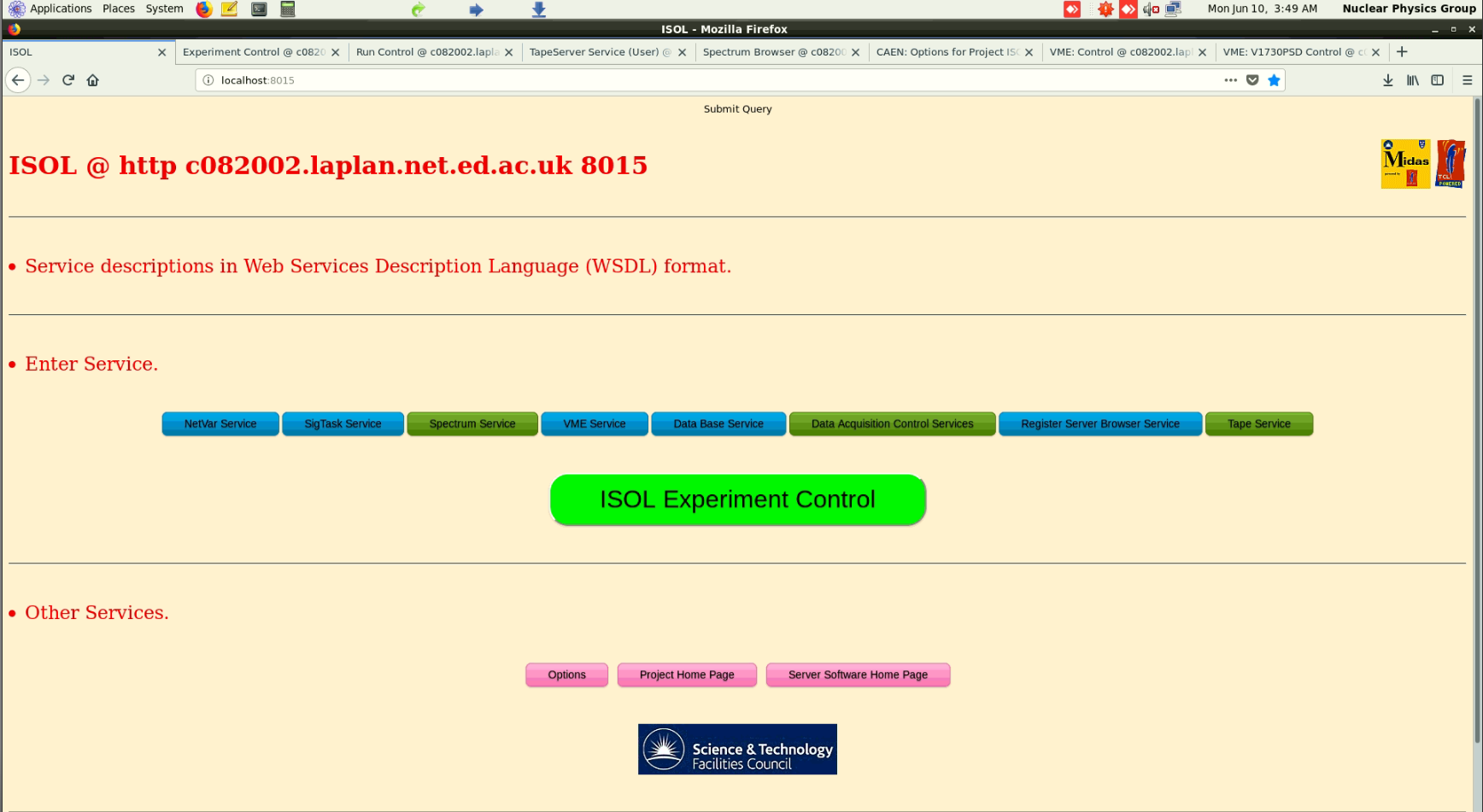Open Register Server Browser Service
The image size is (1483, 812).
tap(1100, 424)
